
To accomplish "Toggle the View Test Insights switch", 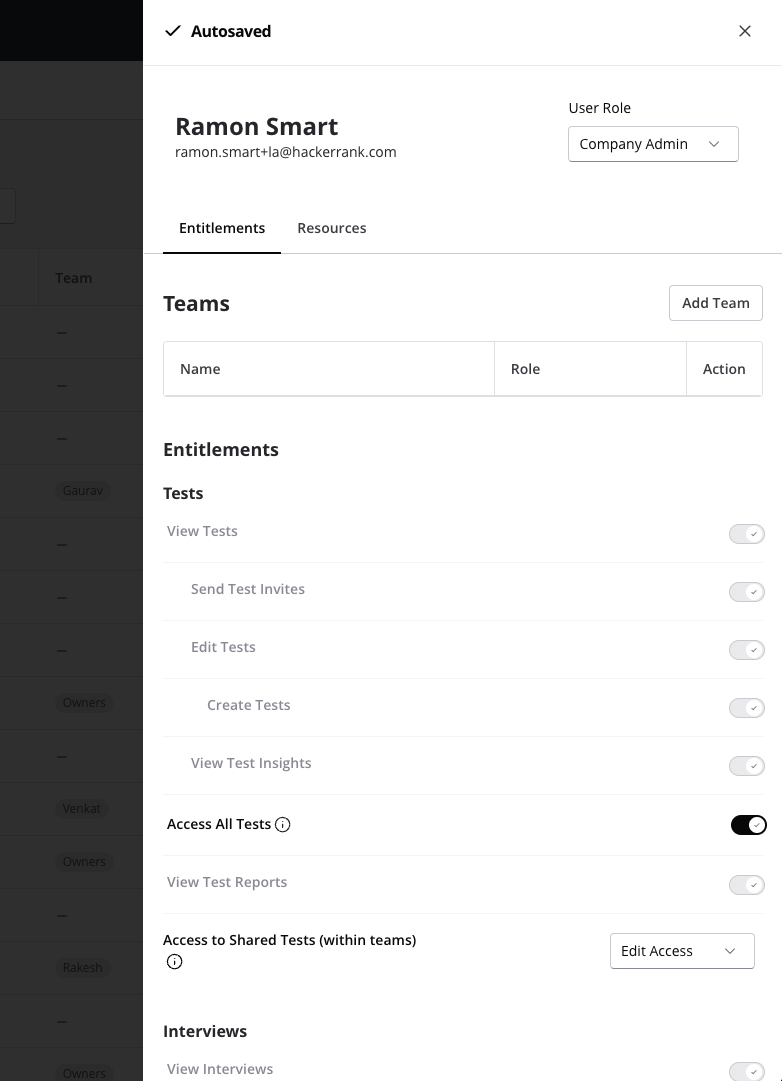I will [x=747, y=766].
